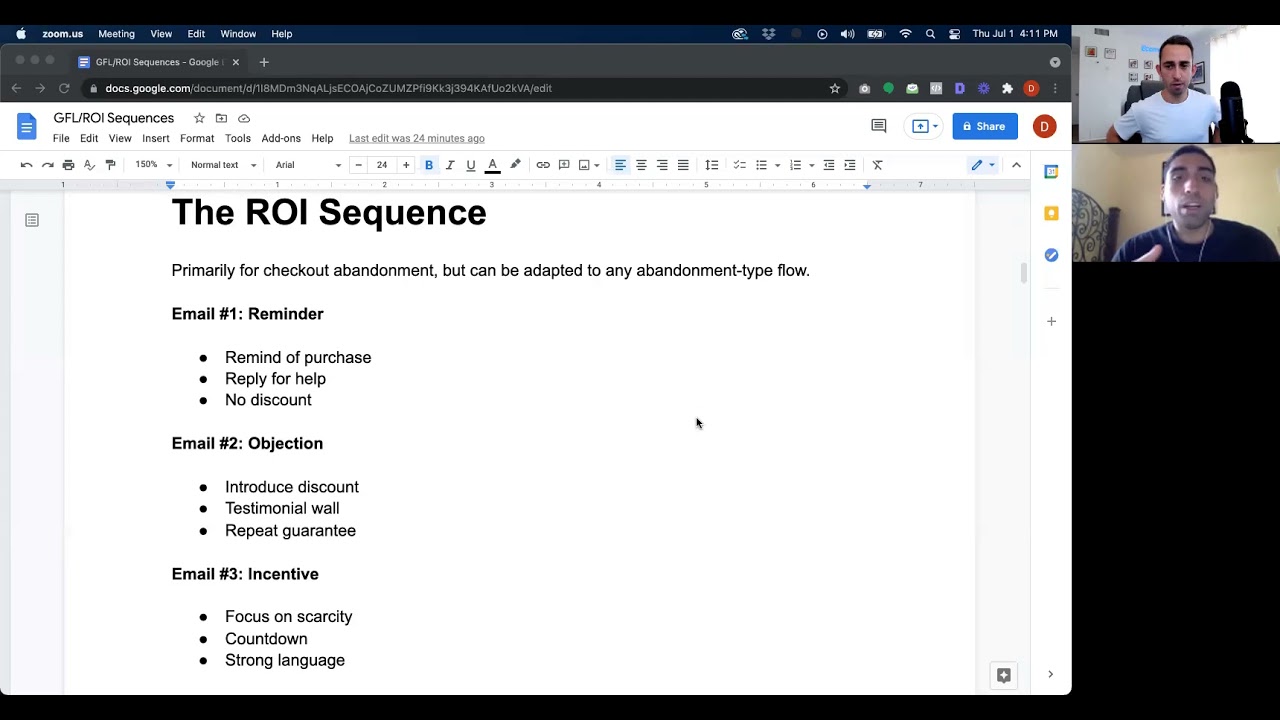Open Google Keep in side panel
1280x720 pixels.
coord(1051,213)
